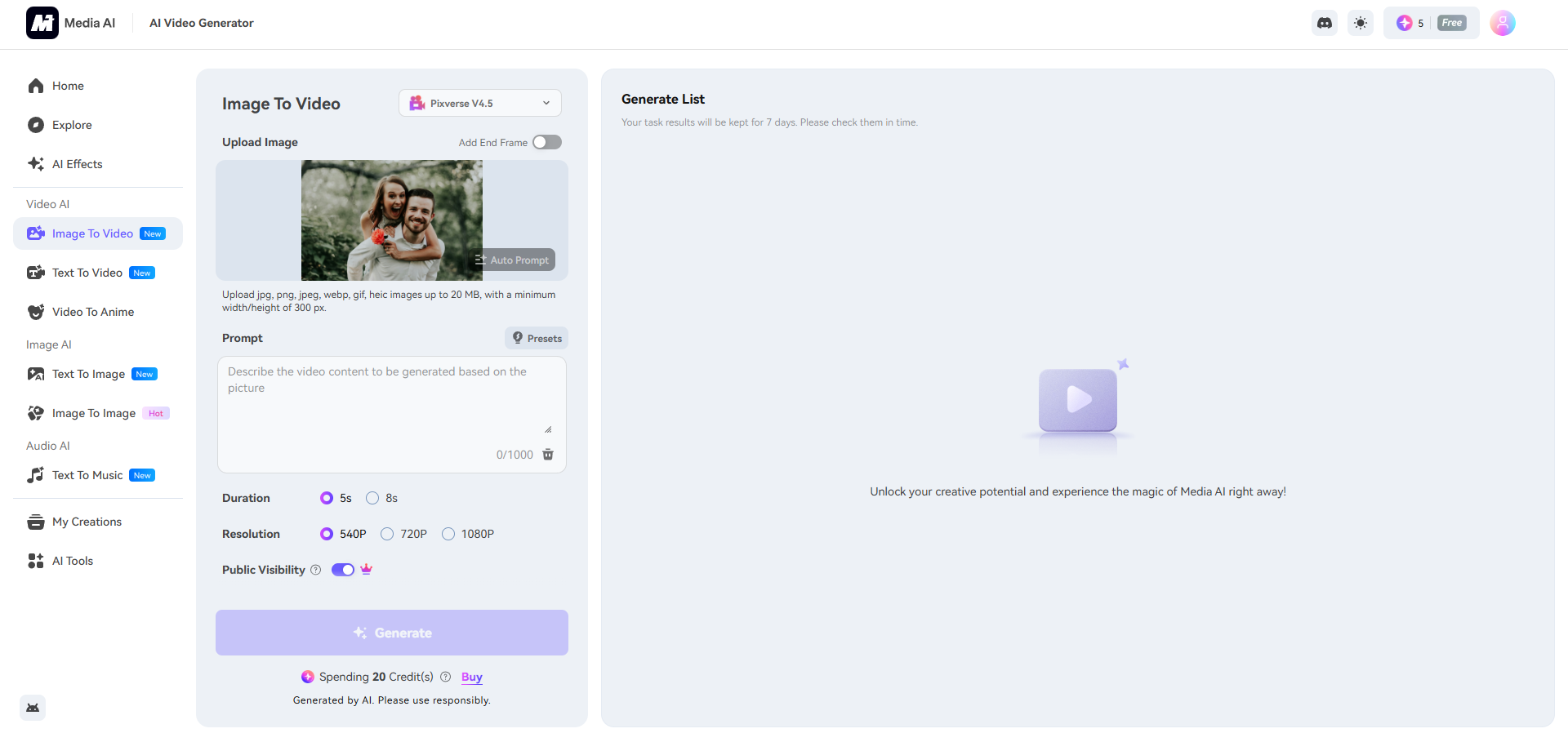The width and height of the screenshot is (1568, 742).
Task: Click the Image To Video sidebar icon
Action: point(36,233)
